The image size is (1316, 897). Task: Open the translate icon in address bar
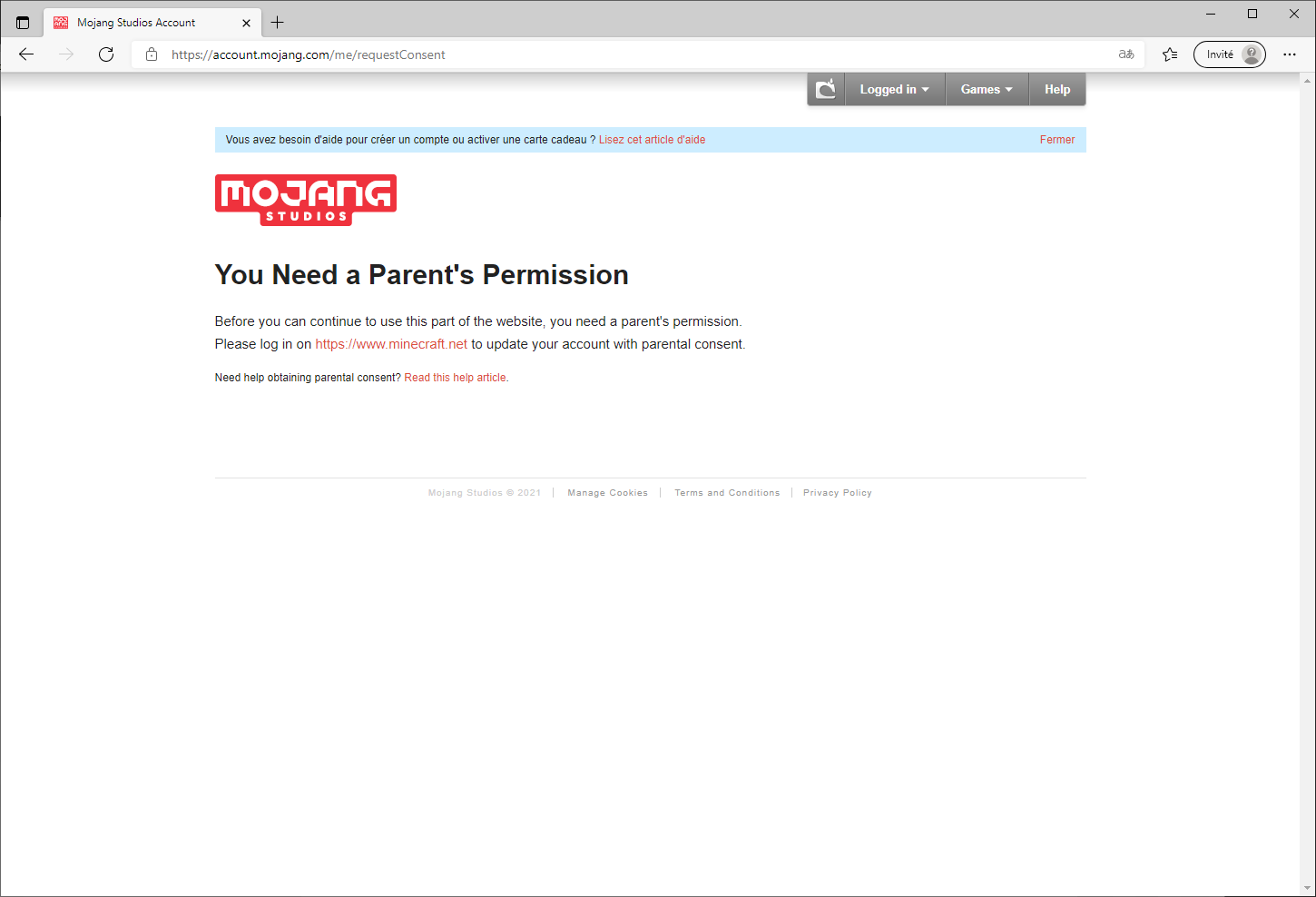pos(1126,54)
